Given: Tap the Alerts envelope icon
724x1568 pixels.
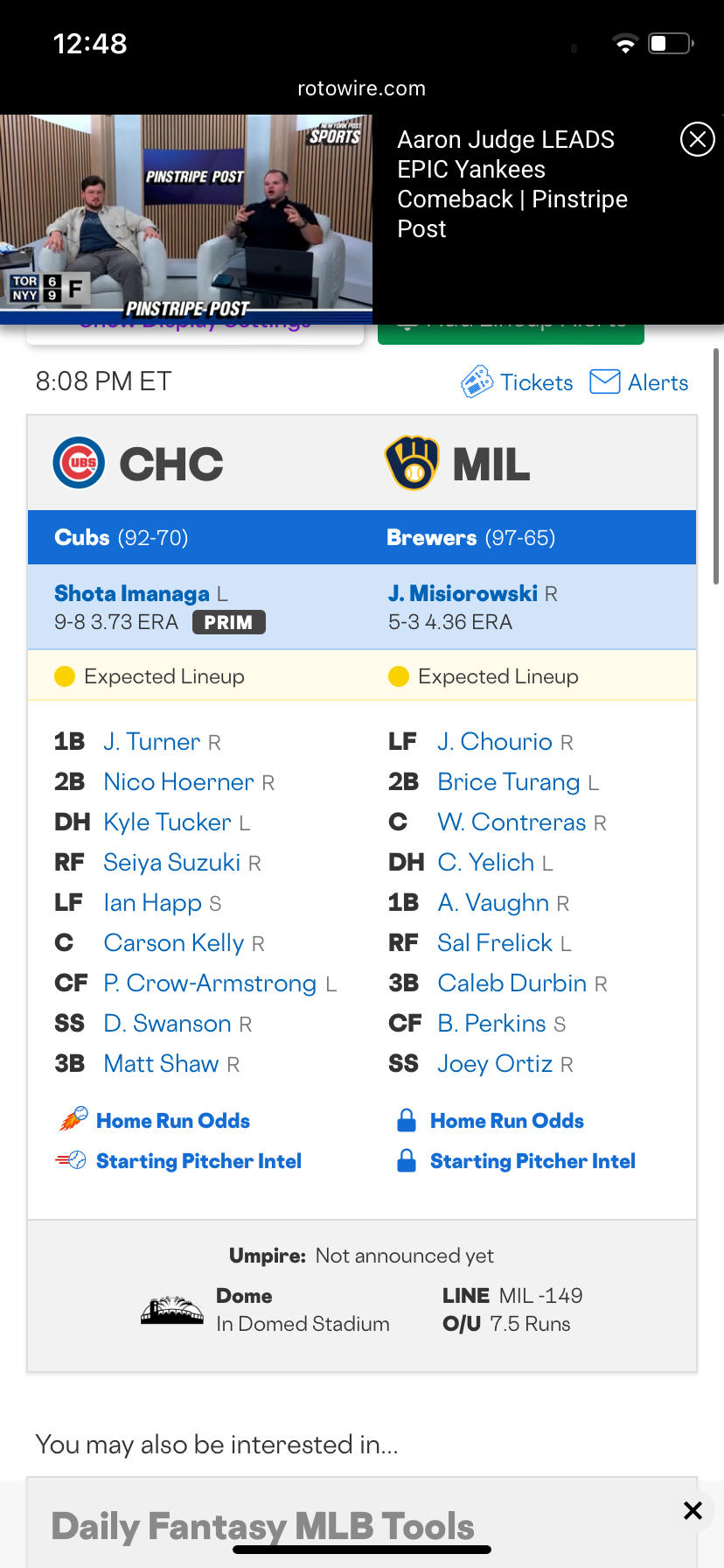Looking at the screenshot, I should coord(605,381).
